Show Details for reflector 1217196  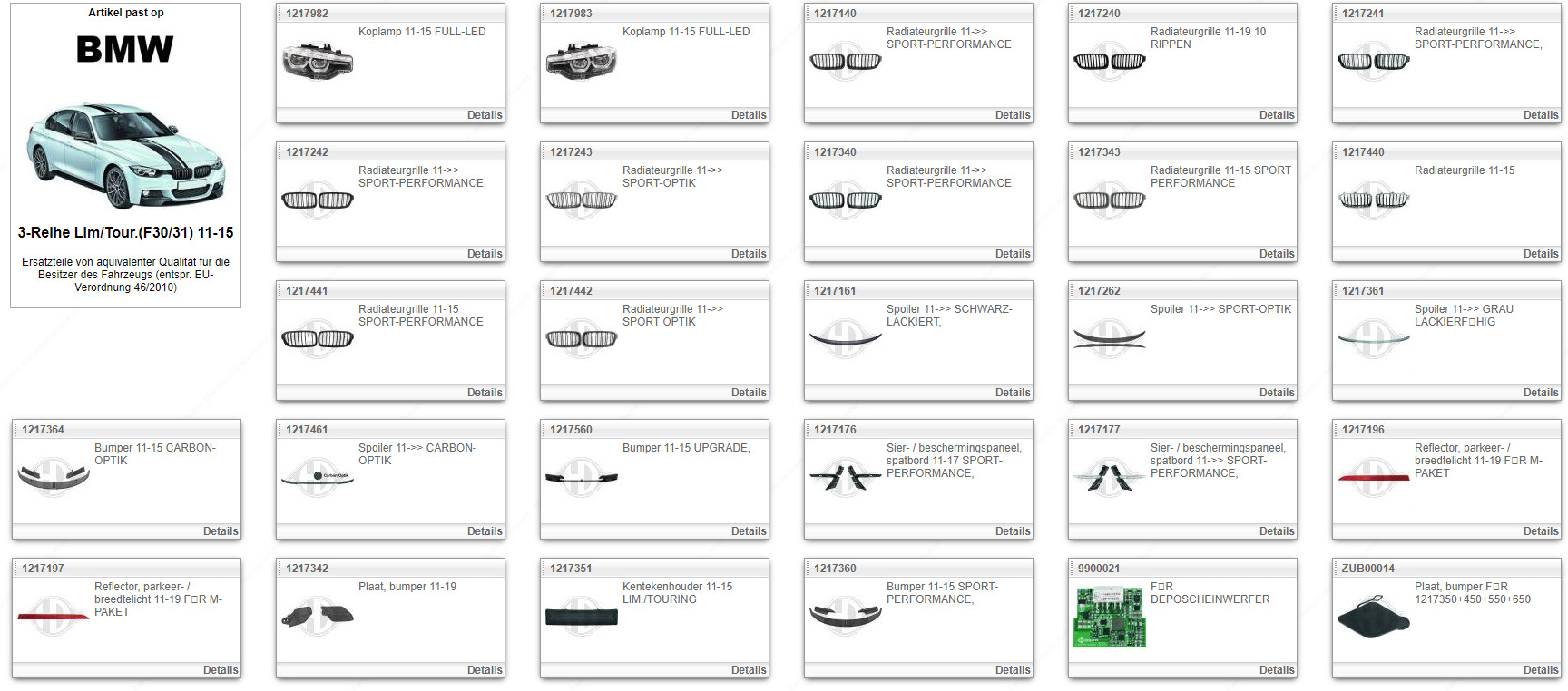(x=1541, y=531)
